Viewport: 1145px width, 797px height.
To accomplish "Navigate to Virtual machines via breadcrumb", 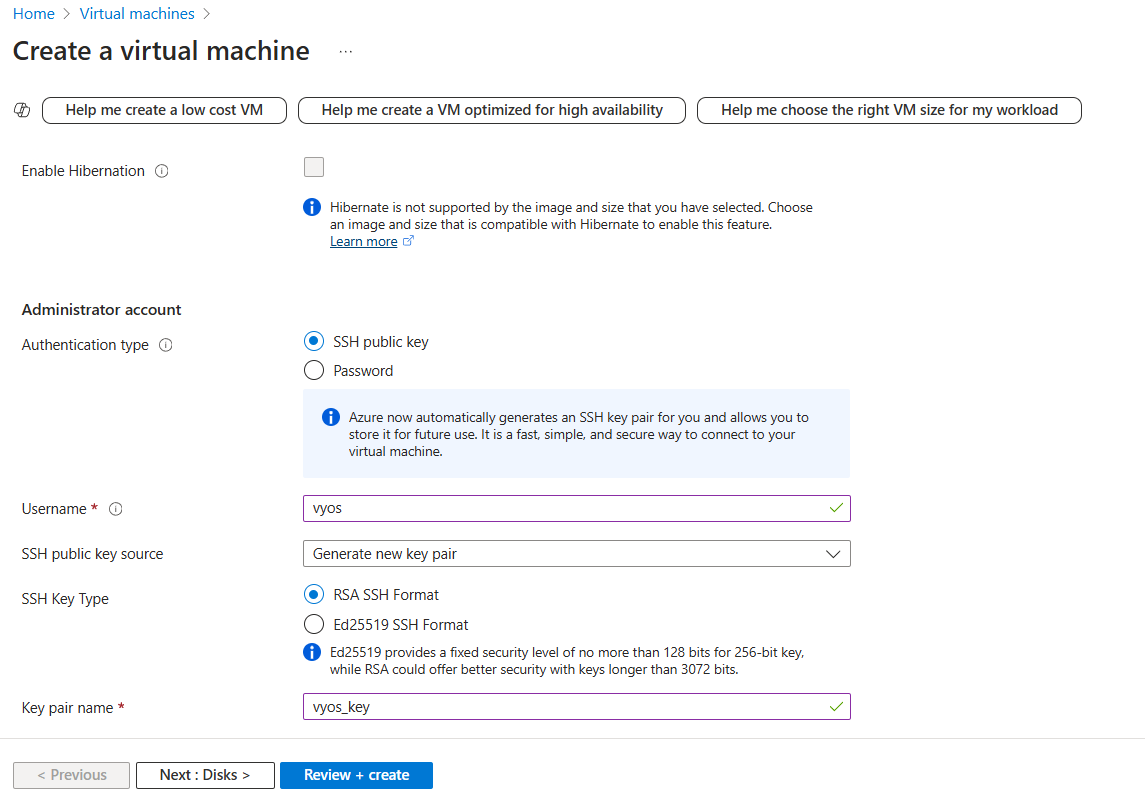I will coord(137,13).
